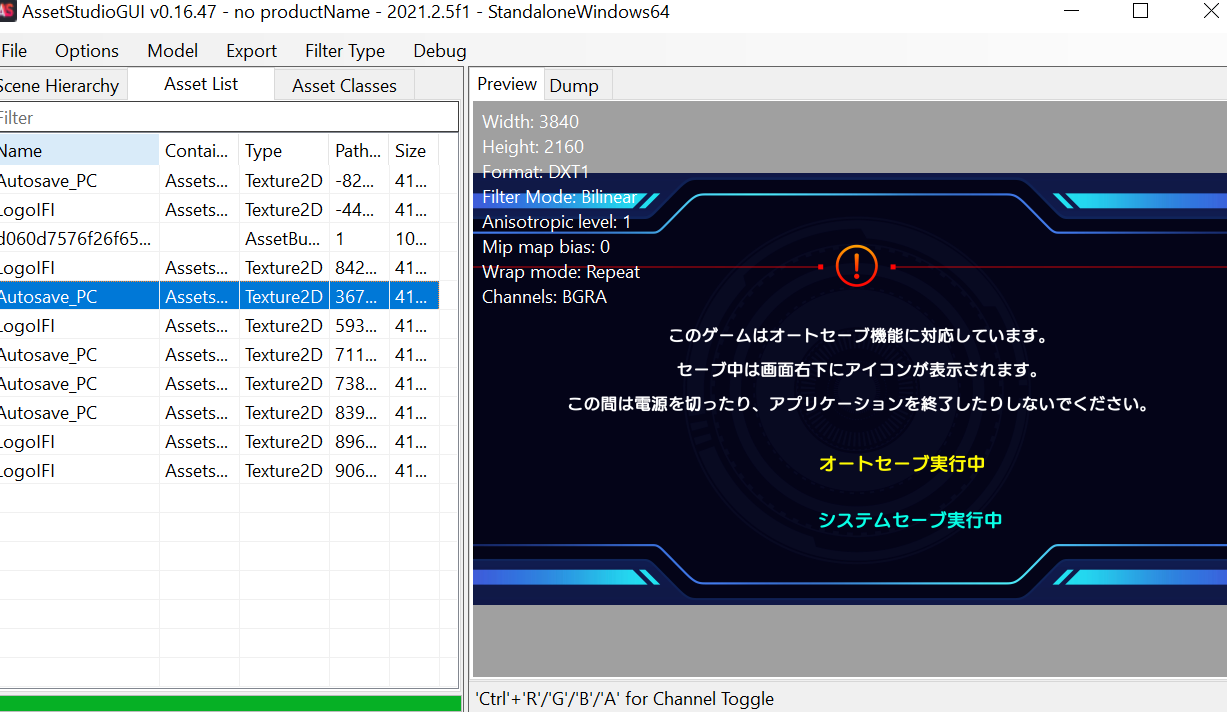Select the Autosave_PC row with PathID -82...

219,181
